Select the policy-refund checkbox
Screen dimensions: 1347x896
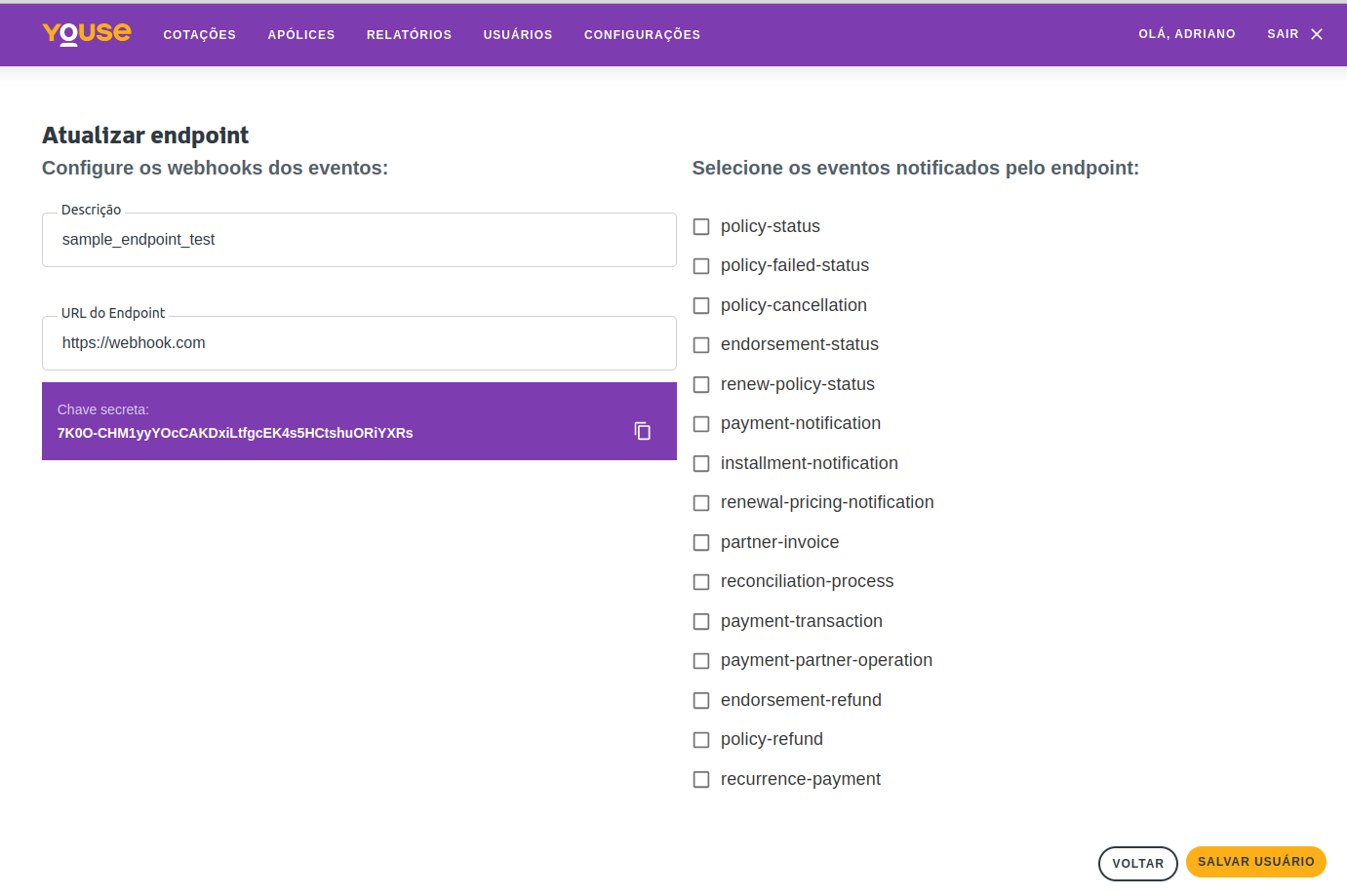(x=701, y=740)
